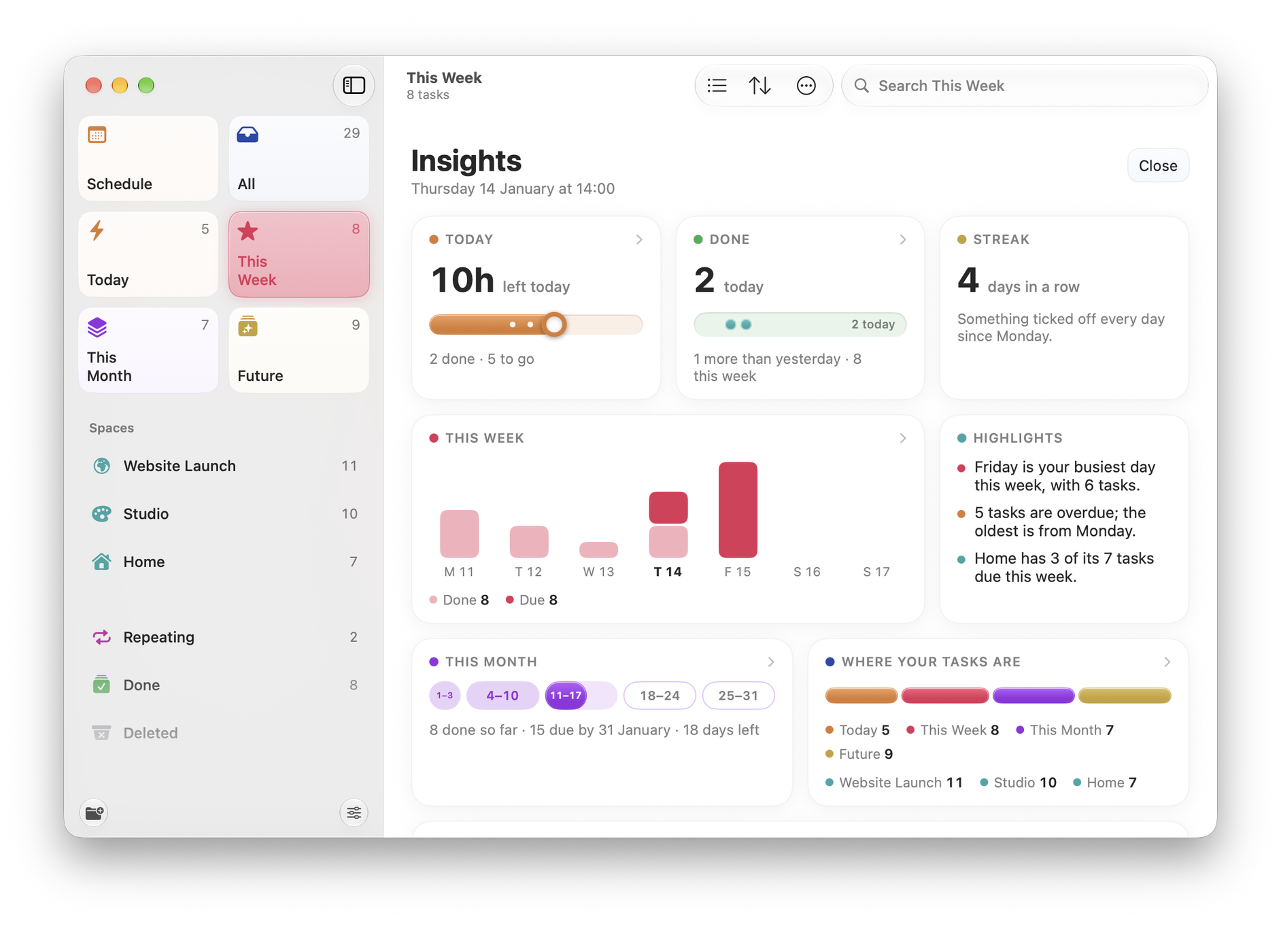This screenshot has height=952, width=1281.
Task: Expand the THIS MONTH card chevron
Action: [771, 662]
